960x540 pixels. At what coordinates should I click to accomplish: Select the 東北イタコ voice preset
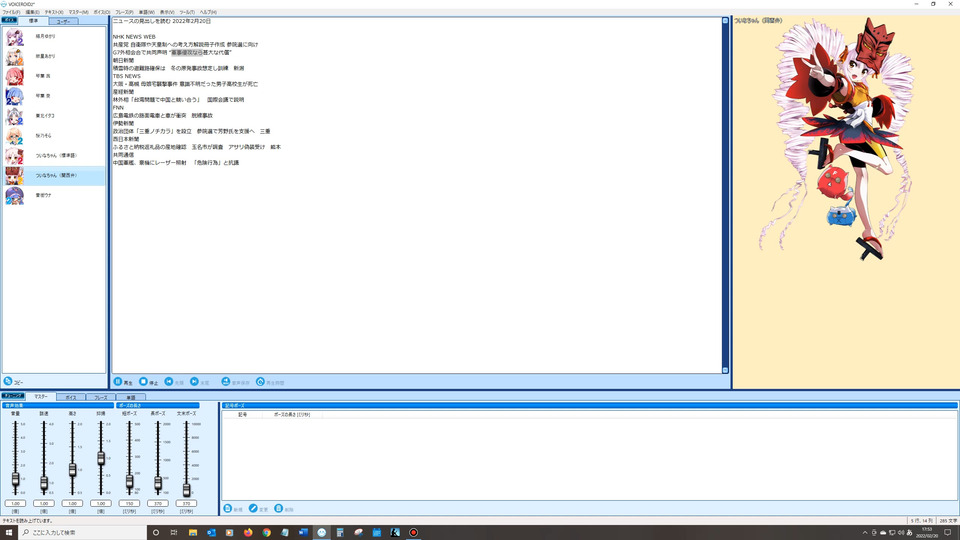pyautogui.click(x=54, y=116)
